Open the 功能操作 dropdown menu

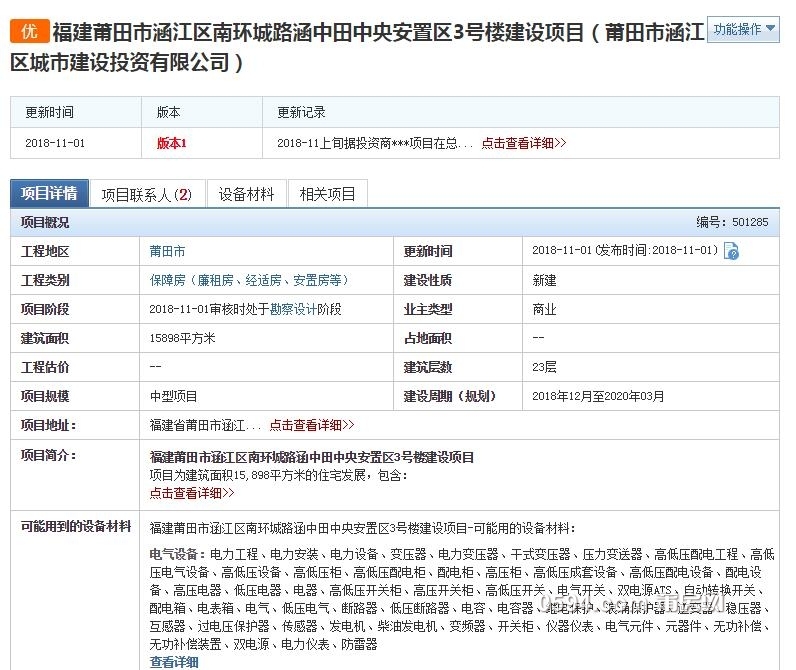pos(743,29)
